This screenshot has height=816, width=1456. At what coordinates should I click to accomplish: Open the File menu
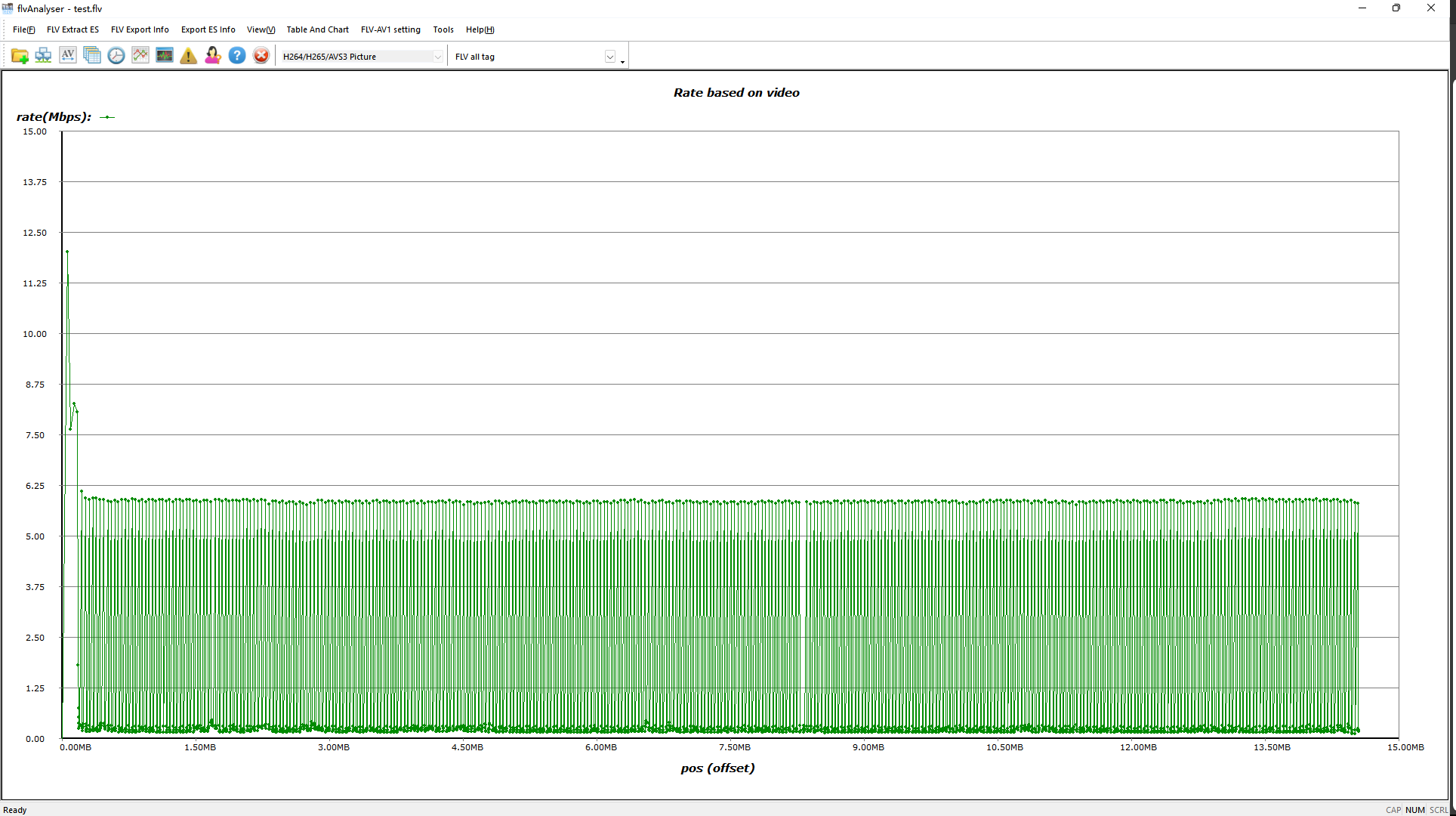click(x=23, y=29)
